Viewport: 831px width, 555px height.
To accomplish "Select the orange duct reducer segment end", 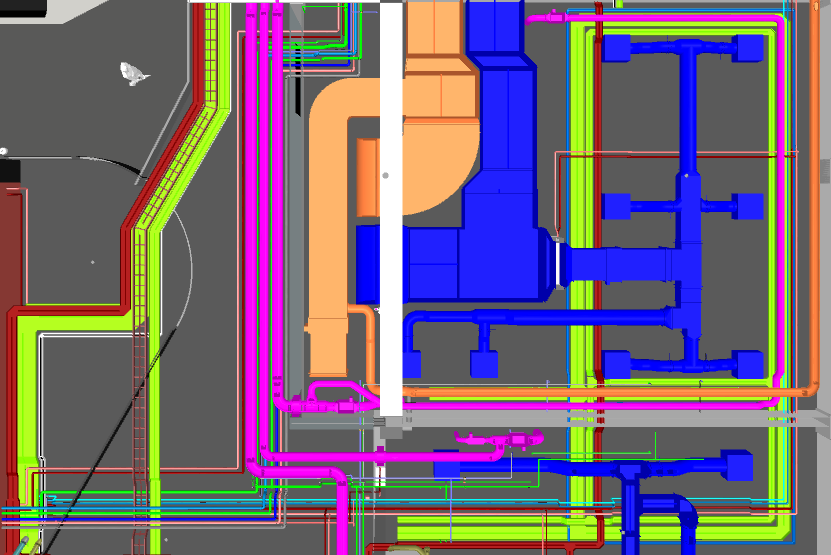I will 327,347.
